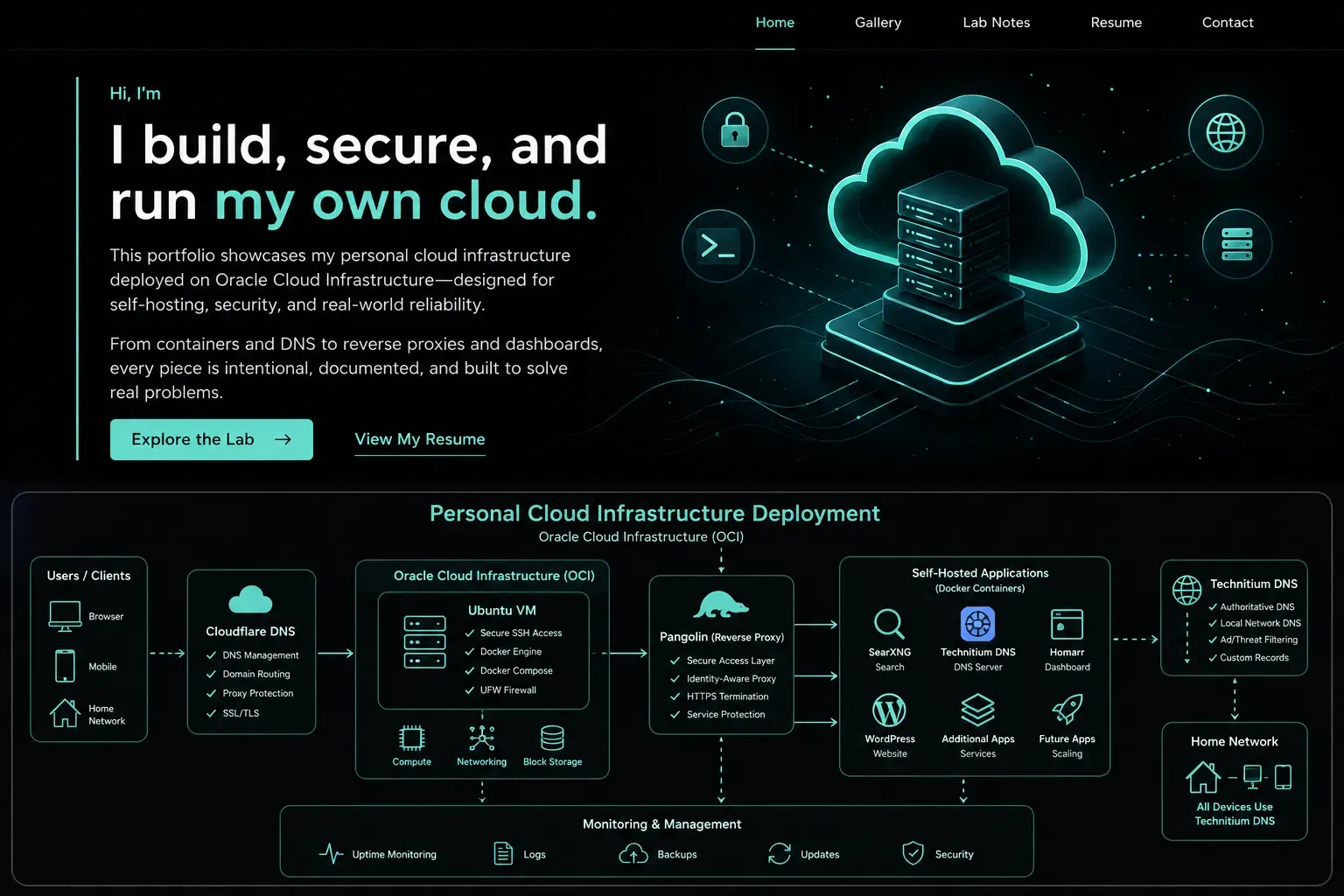Click the Docker Engine checkmark
The width and height of the screenshot is (1344, 896).
point(470,652)
